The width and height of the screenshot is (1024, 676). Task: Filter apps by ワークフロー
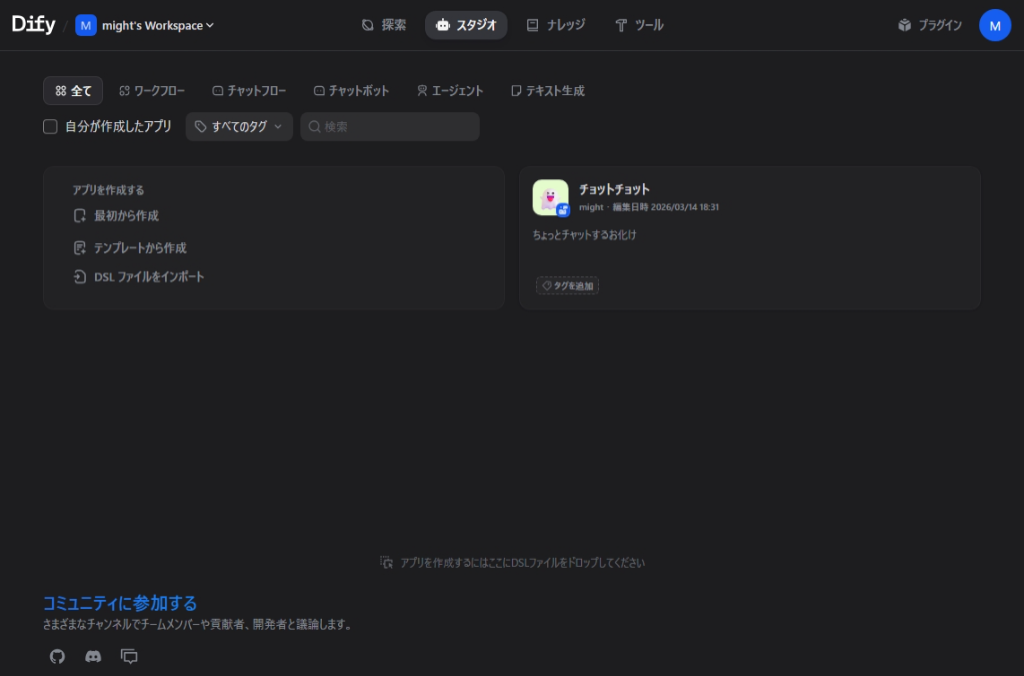pos(152,91)
